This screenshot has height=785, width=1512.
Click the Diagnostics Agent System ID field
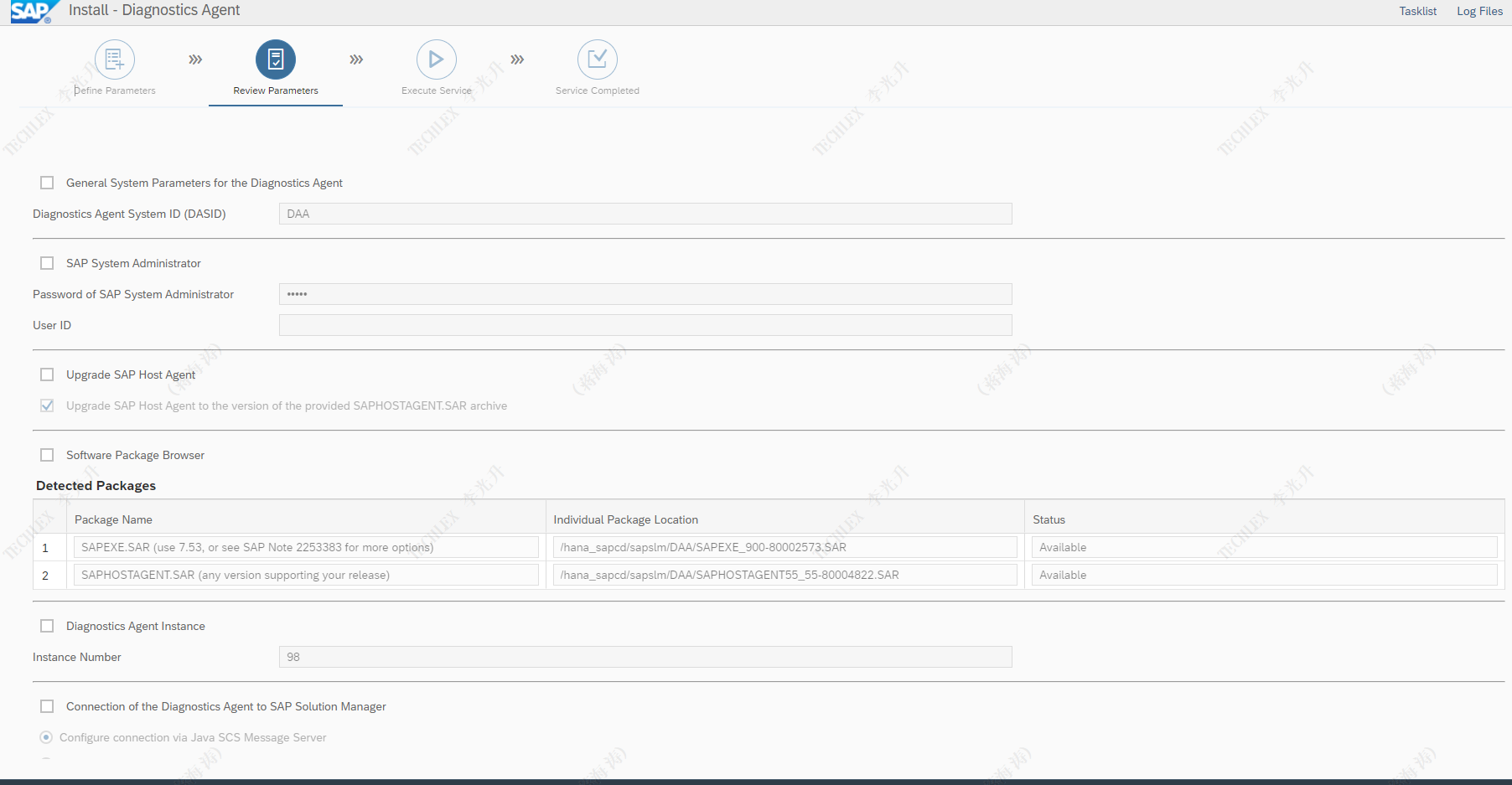pyautogui.click(x=645, y=214)
